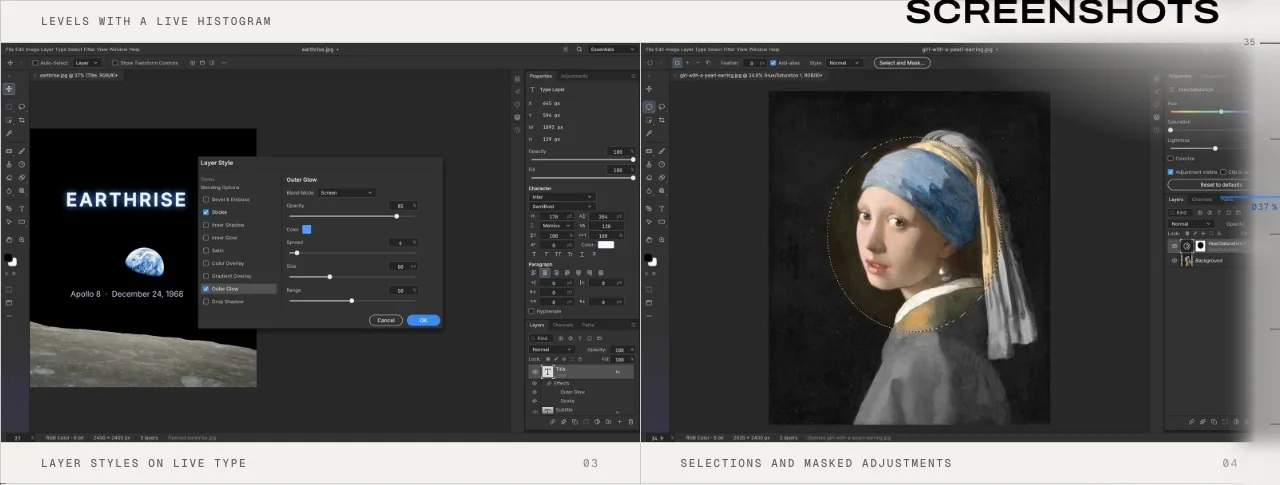Image resolution: width=1280 pixels, height=485 pixels.
Task: Click Cancel in the Layer Style dialog
Action: click(386, 320)
